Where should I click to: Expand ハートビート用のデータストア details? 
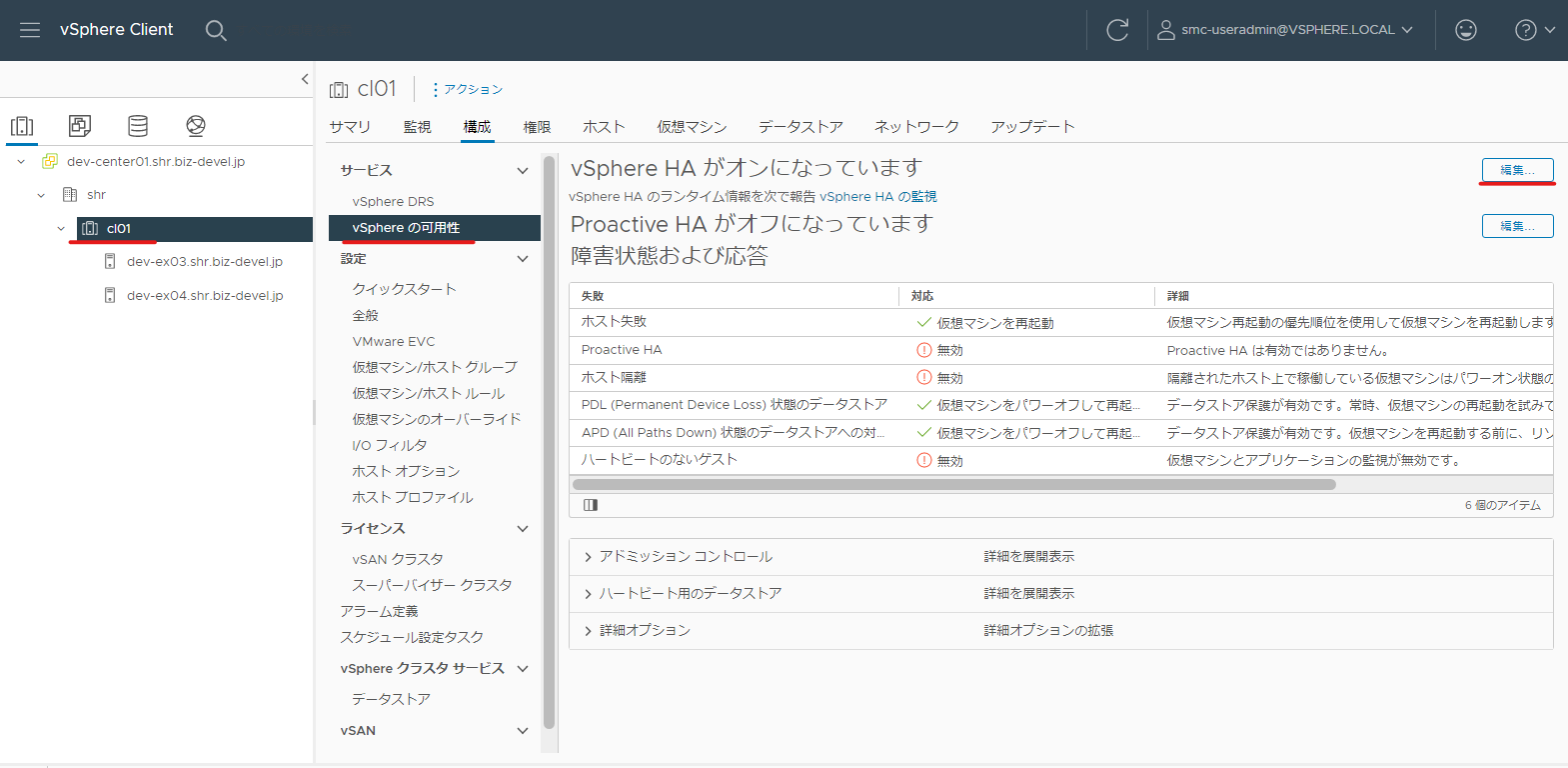point(588,594)
